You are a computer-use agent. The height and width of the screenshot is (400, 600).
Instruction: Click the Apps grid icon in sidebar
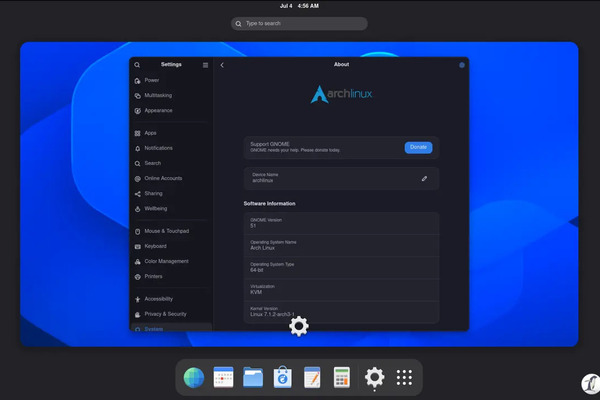[138, 133]
